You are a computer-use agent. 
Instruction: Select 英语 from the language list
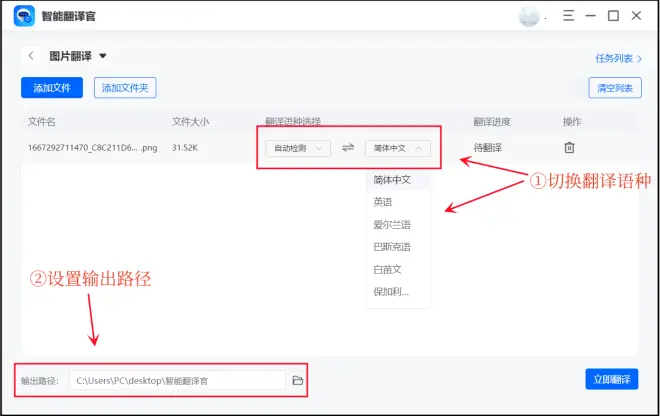click(x=383, y=202)
